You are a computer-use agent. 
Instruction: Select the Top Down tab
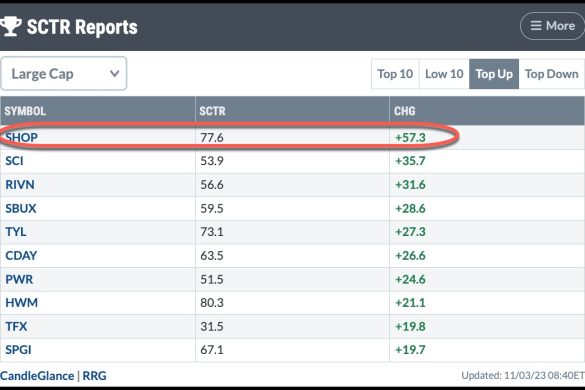click(x=552, y=74)
